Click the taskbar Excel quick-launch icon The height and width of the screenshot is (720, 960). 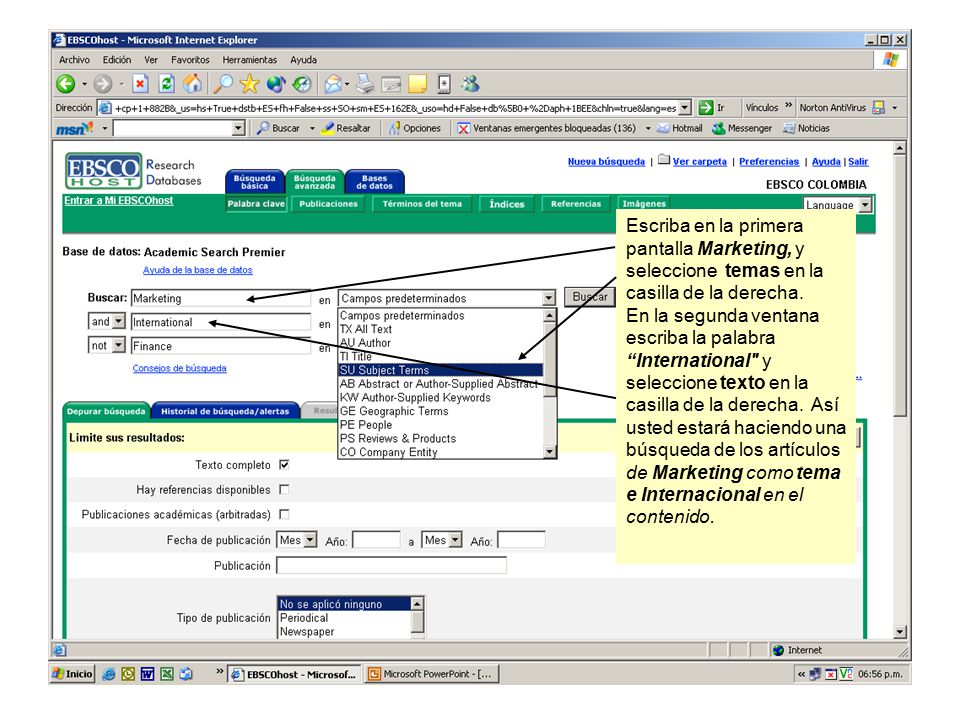pyautogui.click(x=167, y=674)
